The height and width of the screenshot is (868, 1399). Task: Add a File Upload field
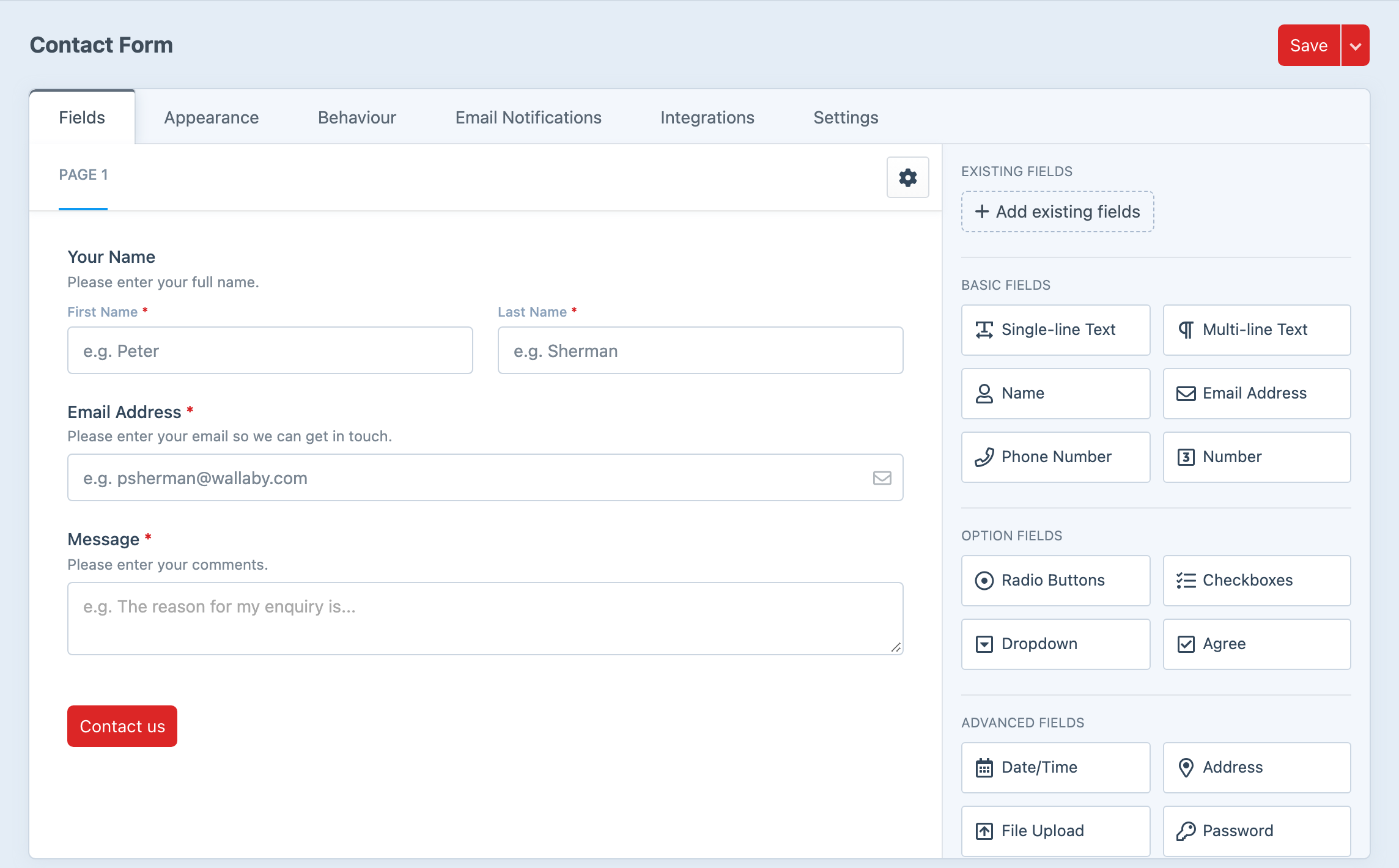pyautogui.click(x=1055, y=831)
